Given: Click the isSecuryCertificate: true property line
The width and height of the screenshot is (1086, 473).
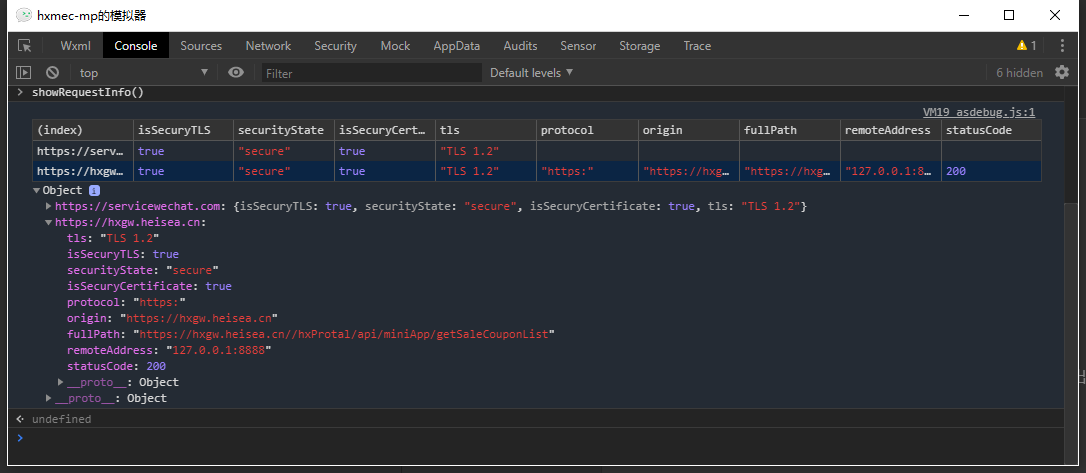Looking at the screenshot, I should (149, 286).
